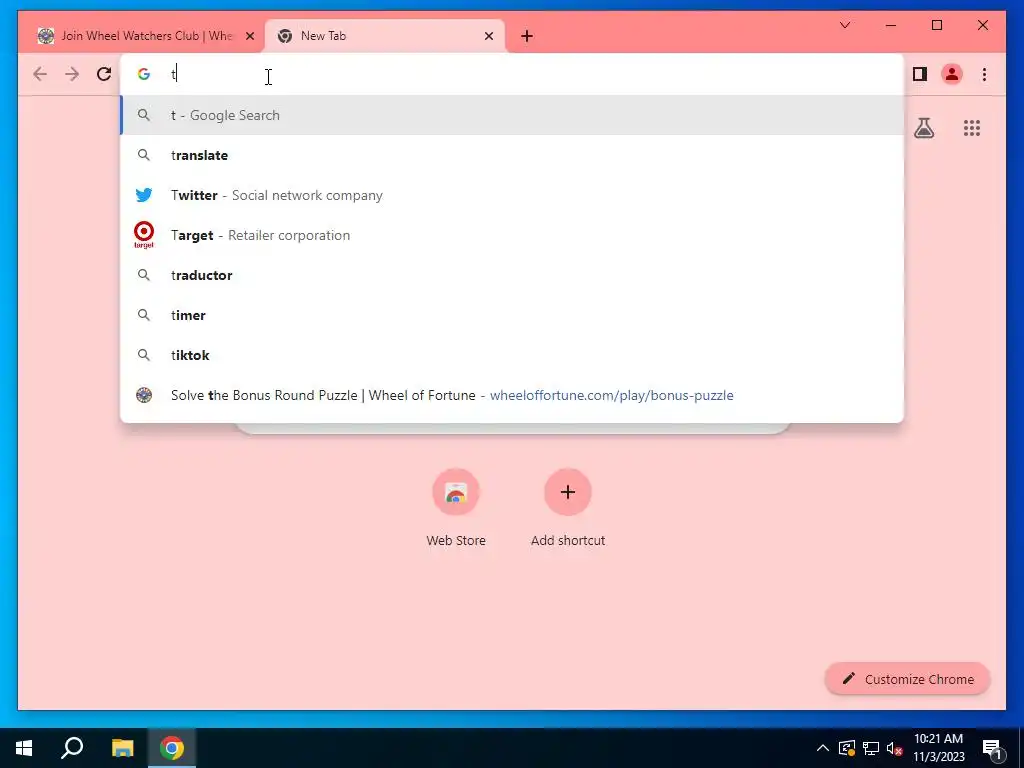Show hidden system tray icons
The image size is (1024, 768).
[x=823, y=748]
